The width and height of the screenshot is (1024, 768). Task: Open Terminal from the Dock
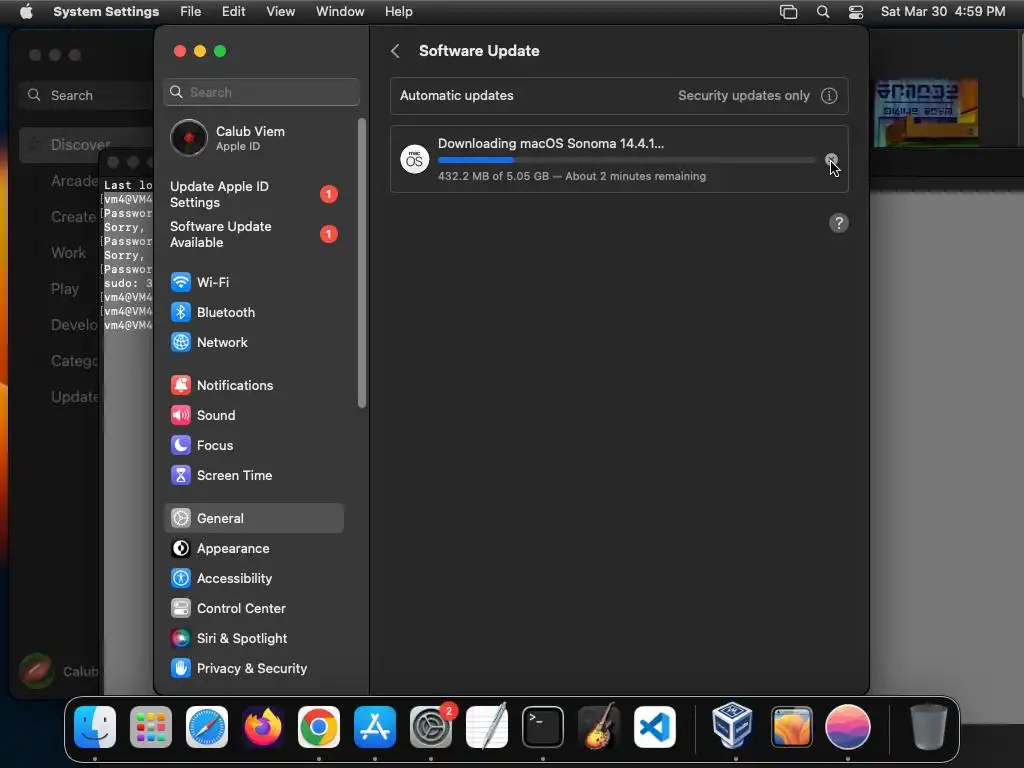tap(543, 727)
